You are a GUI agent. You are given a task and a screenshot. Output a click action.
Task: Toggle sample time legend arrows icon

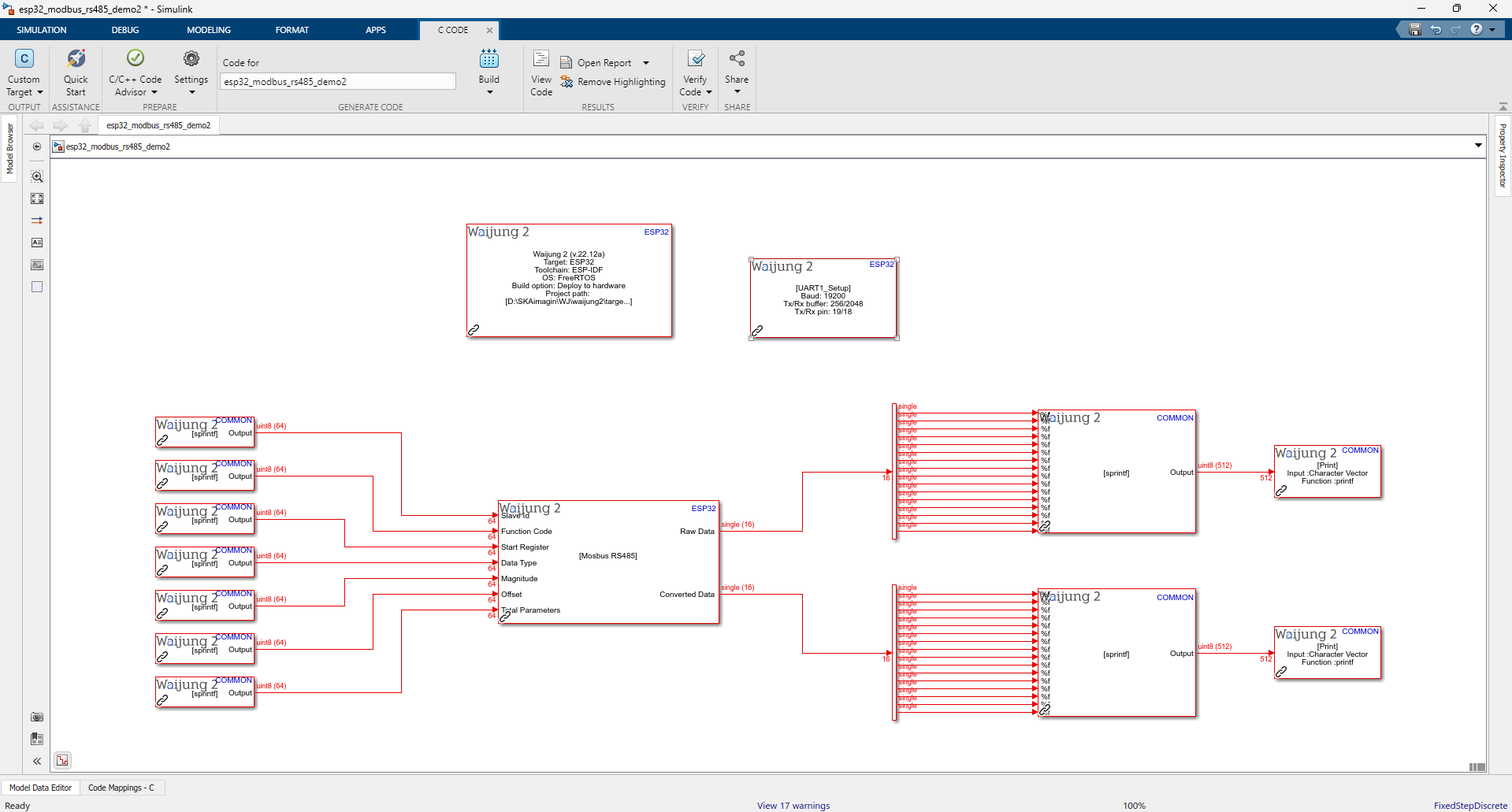37,221
